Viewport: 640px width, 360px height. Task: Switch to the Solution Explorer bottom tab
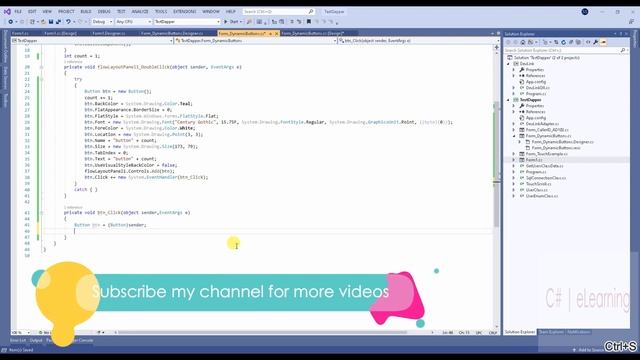520,332
